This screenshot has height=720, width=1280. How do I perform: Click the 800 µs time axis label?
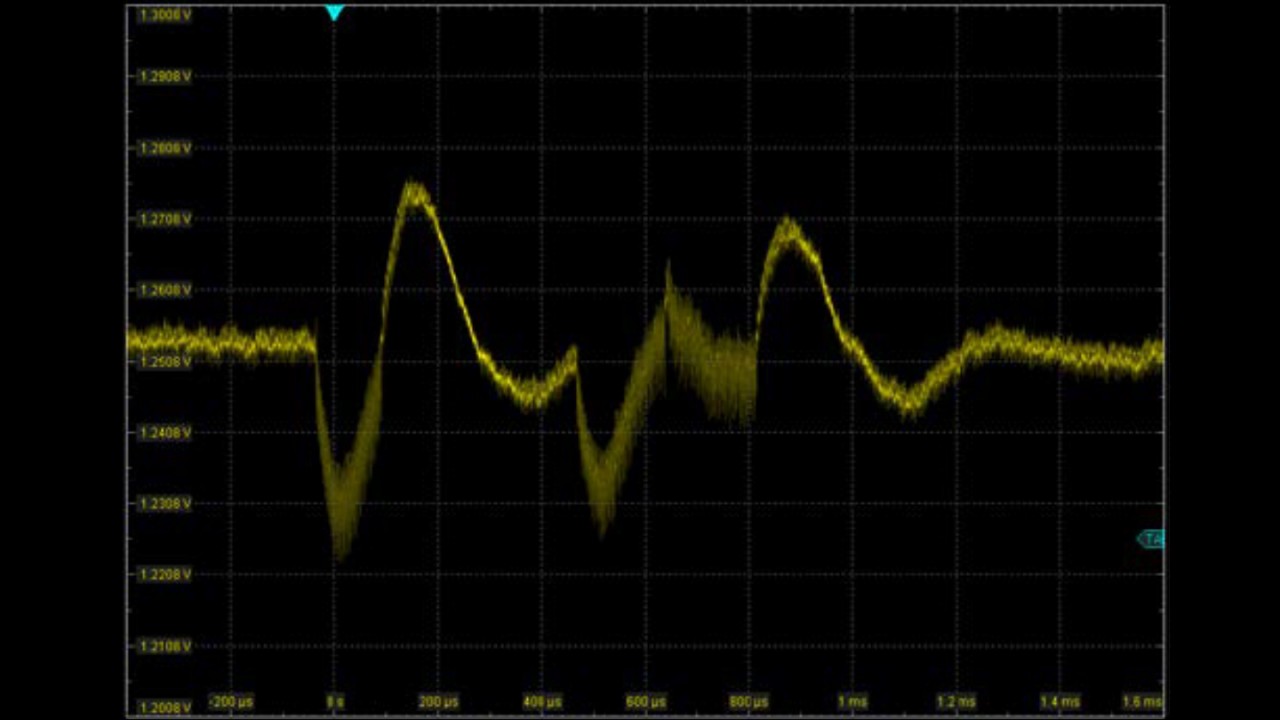(748, 702)
